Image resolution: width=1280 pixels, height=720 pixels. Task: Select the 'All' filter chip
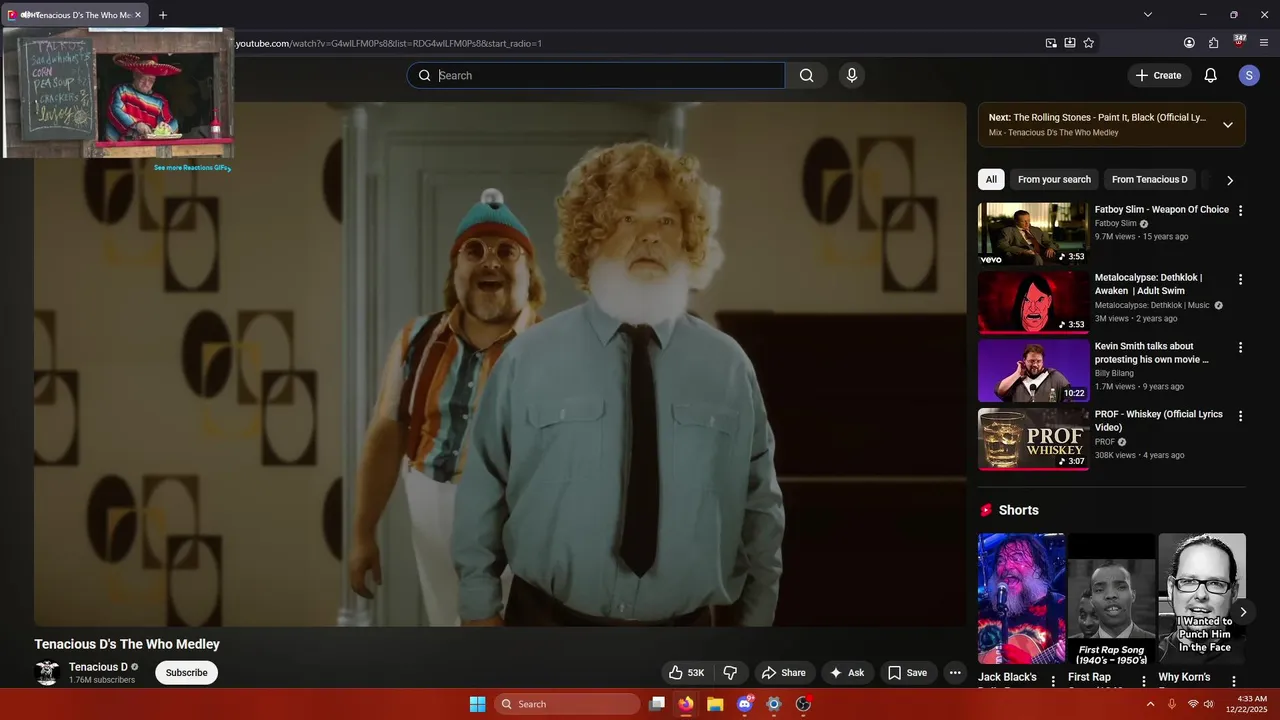click(x=991, y=180)
